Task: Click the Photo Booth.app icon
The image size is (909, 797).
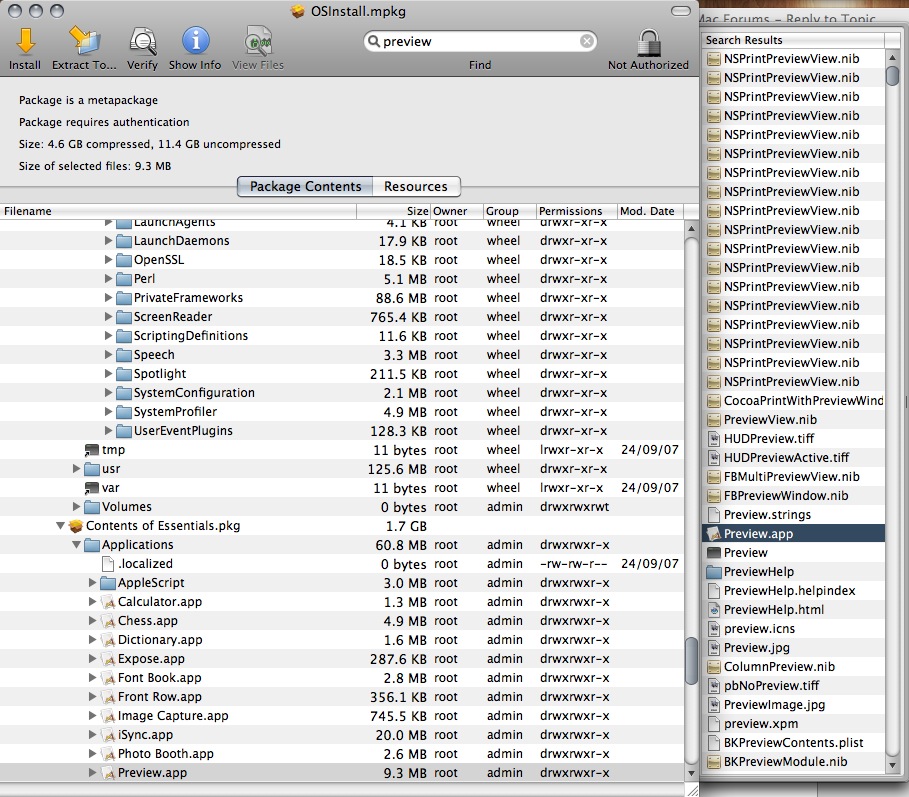Action: pos(108,754)
